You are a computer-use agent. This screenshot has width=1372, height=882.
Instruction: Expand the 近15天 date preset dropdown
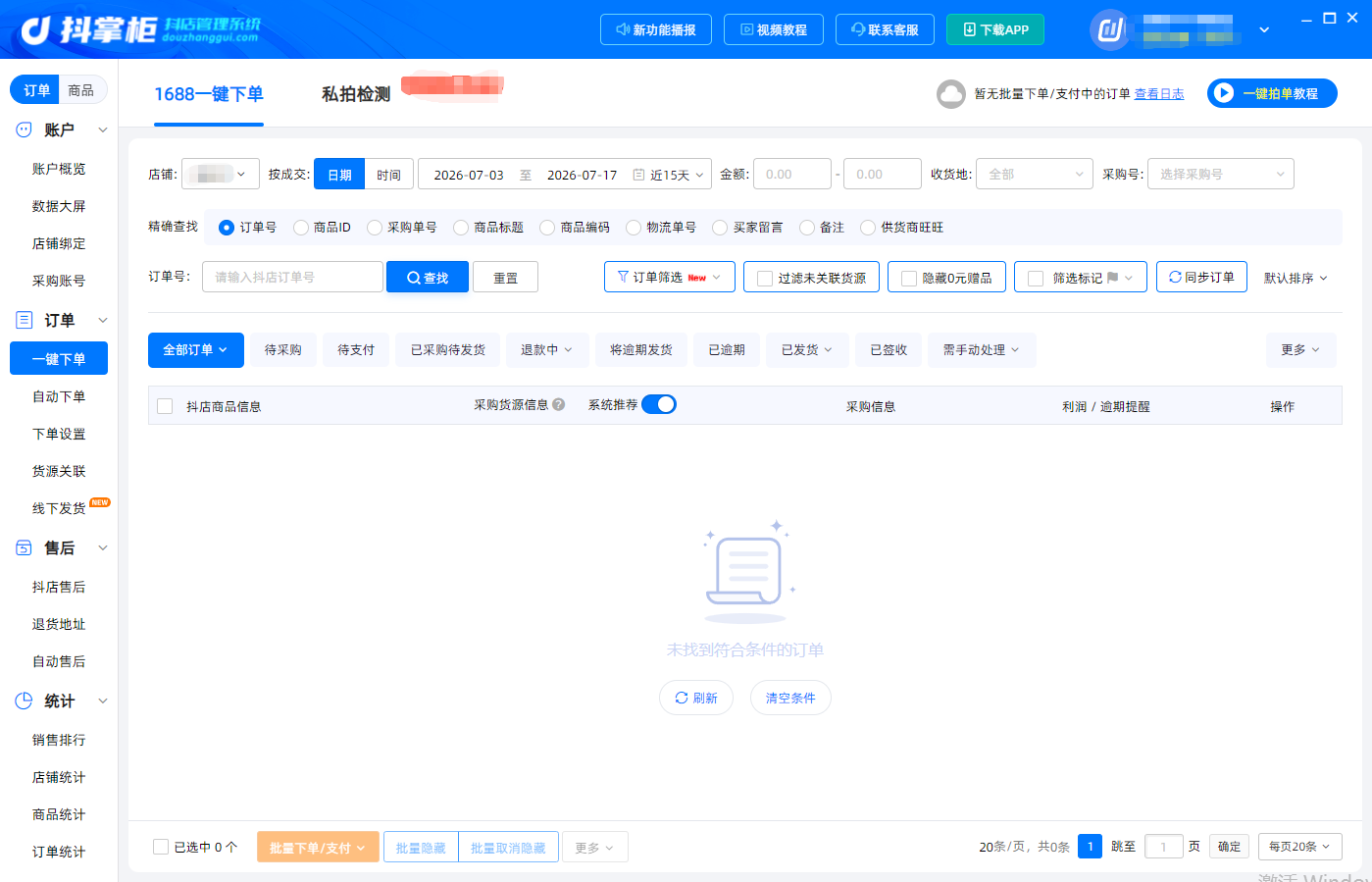[678, 175]
